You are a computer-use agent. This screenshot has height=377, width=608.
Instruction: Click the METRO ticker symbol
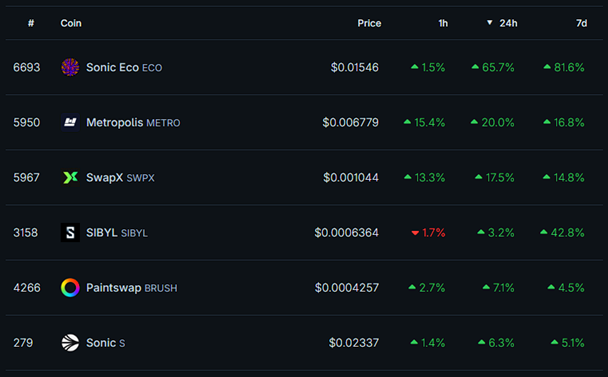[163, 123]
